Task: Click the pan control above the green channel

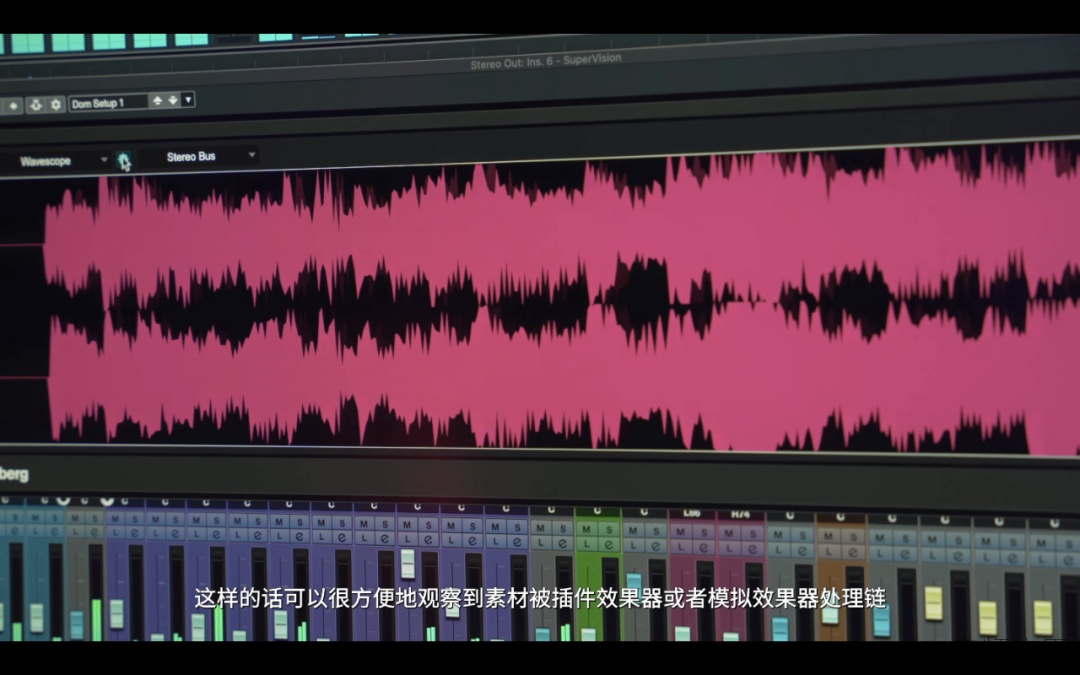Action: pyautogui.click(x=597, y=512)
